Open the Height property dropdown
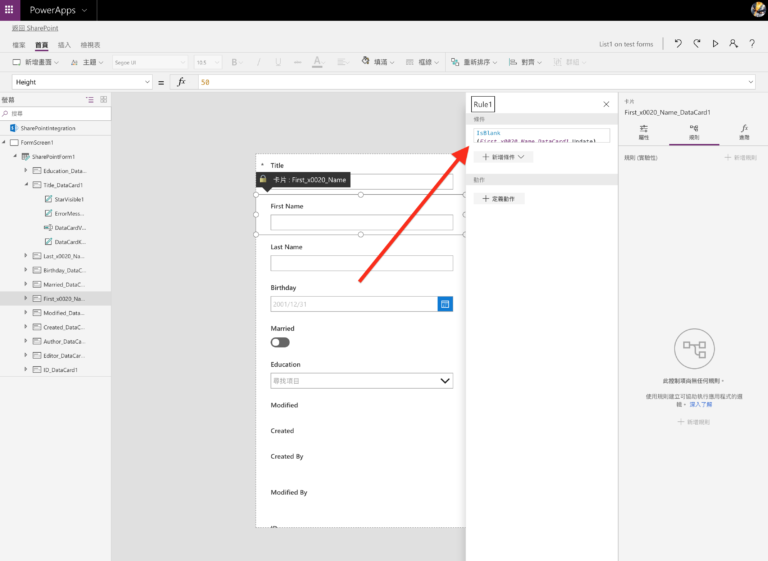Image resolution: width=768 pixels, height=561 pixels. coord(147,82)
